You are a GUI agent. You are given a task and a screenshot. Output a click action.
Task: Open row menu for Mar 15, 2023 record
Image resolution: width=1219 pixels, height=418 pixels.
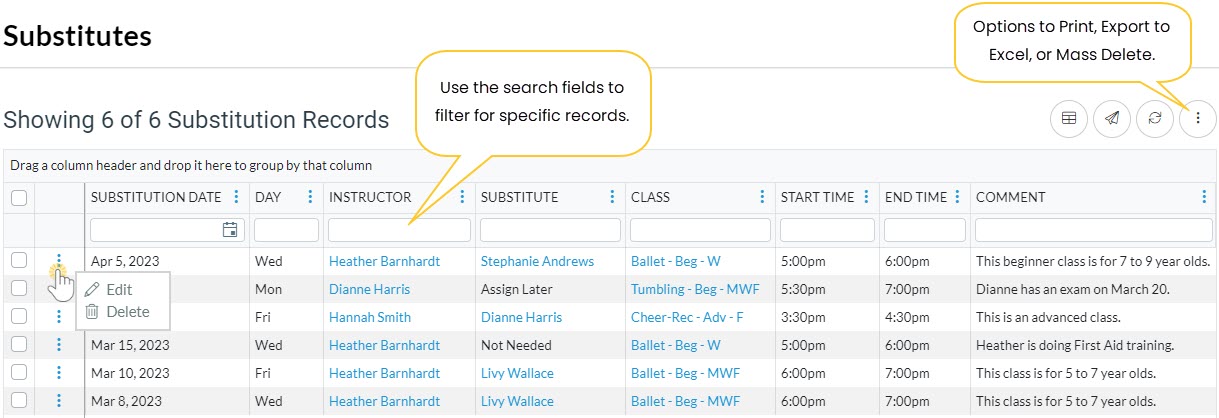pos(59,345)
